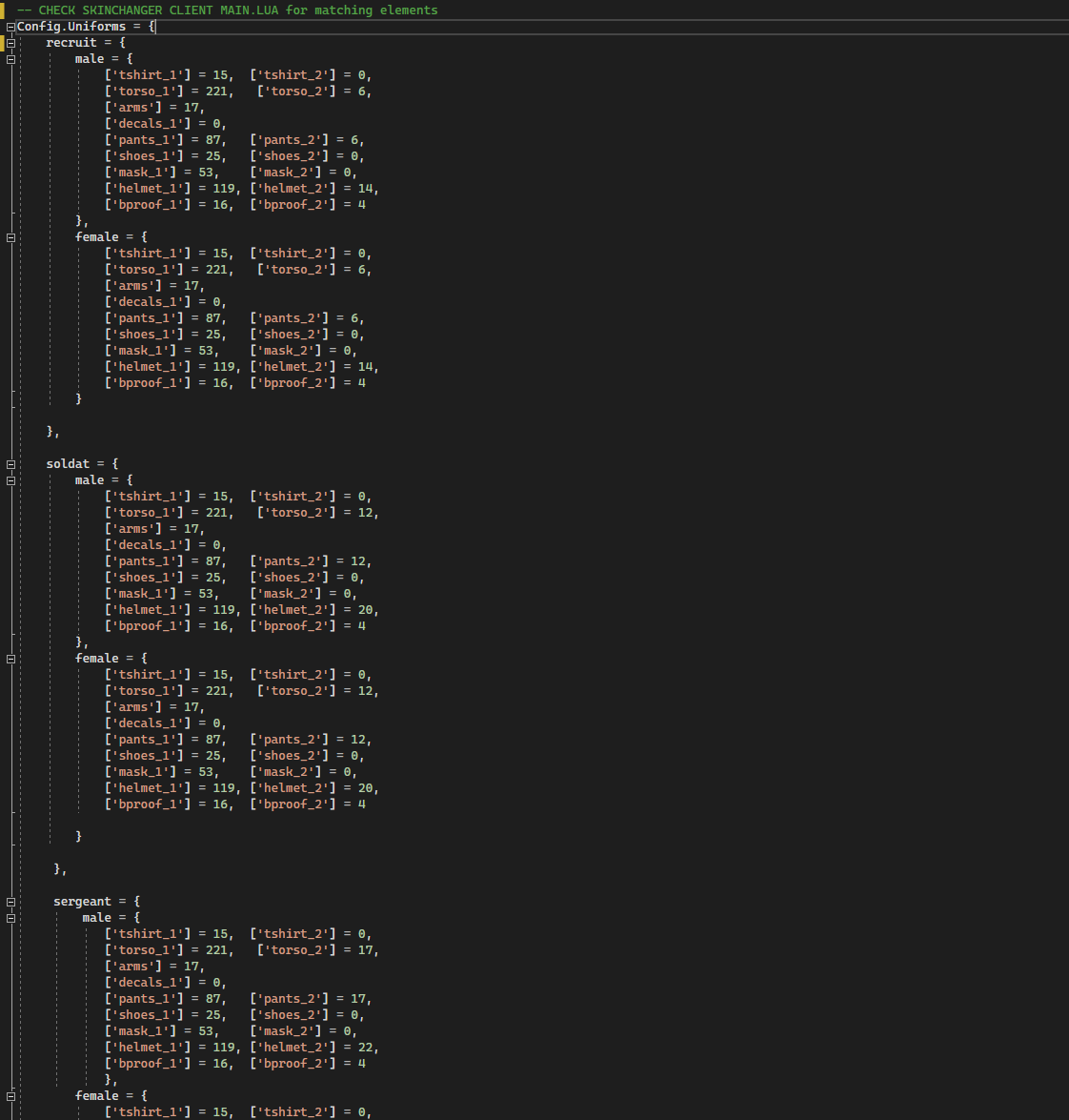Click helmet_2 value 14 in recruit male
The image size is (1069, 1120).
(366, 189)
